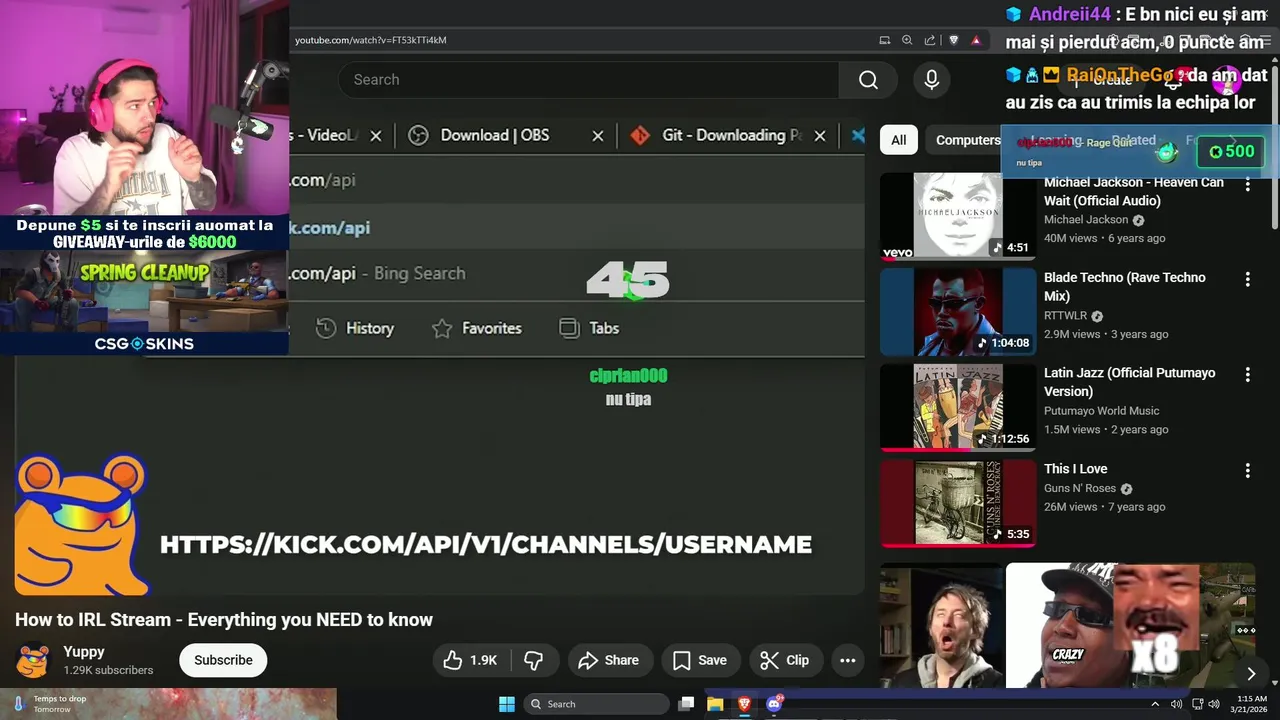This screenshot has height=720, width=1280.
Task: Open This I Love thumbnail
Action: click(958, 503)
